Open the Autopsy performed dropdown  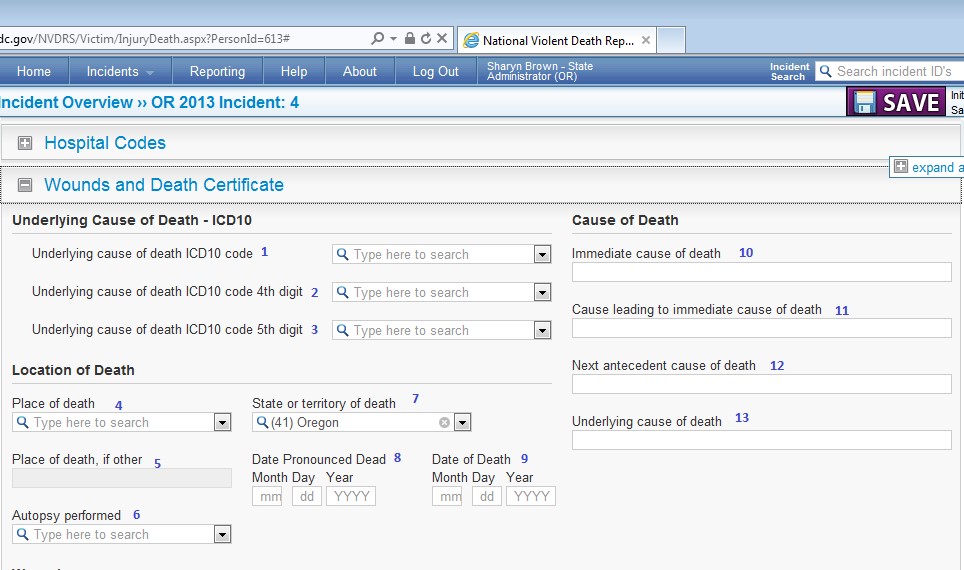(x=222, y=535)
